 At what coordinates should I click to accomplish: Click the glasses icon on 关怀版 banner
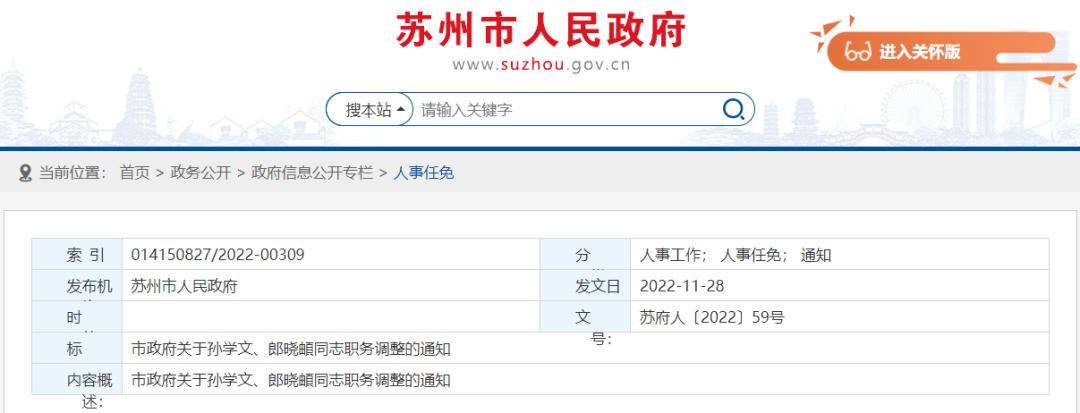tap(858, 52)
